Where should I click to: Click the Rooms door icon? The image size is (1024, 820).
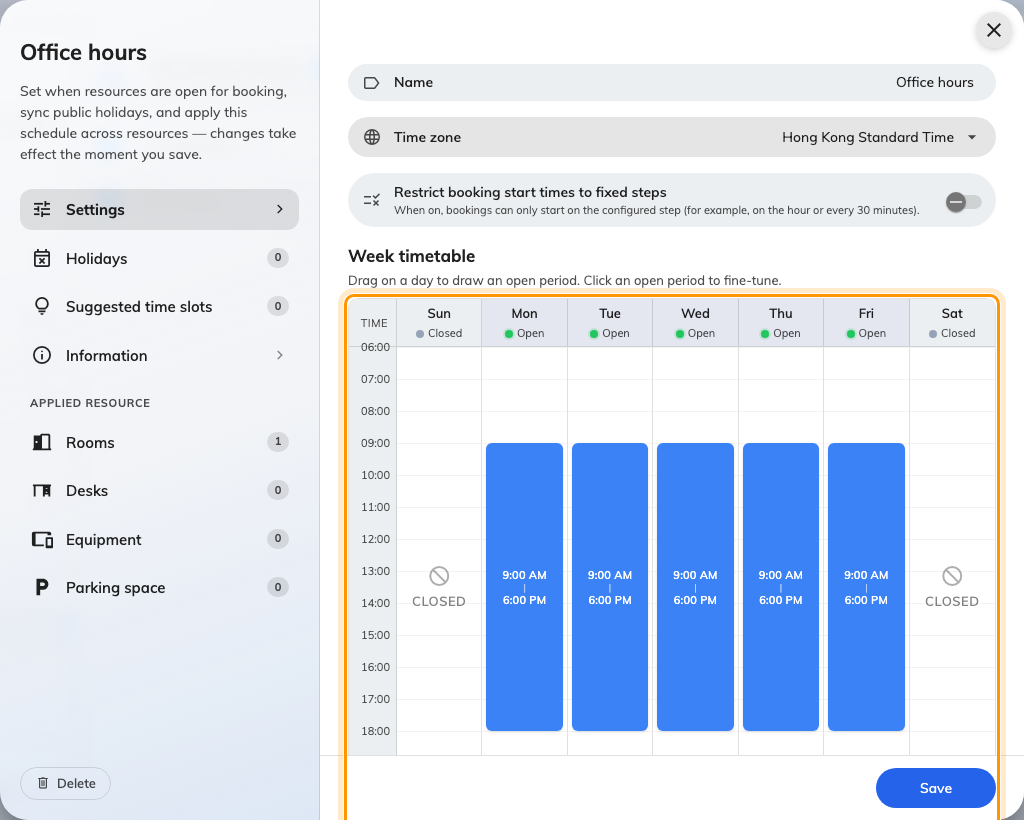click(x=42, y=442)
